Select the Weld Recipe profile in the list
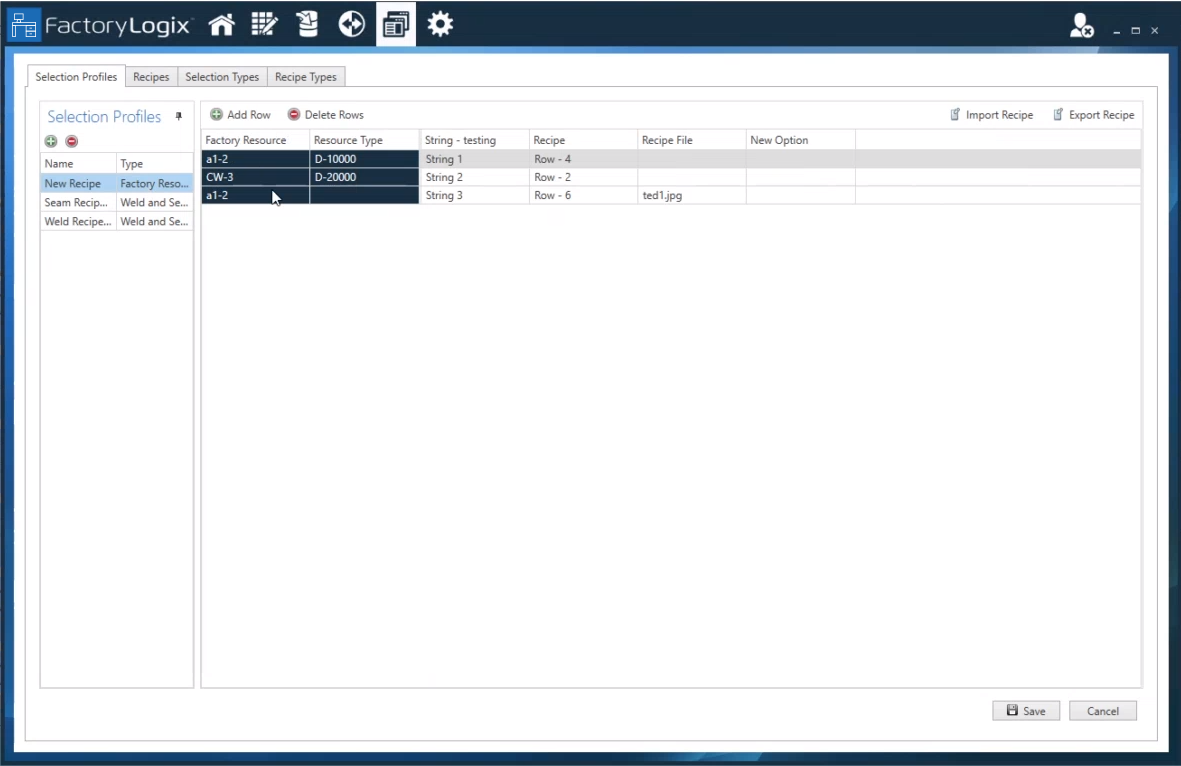1181x766 pixels. (x=77, y=221)
